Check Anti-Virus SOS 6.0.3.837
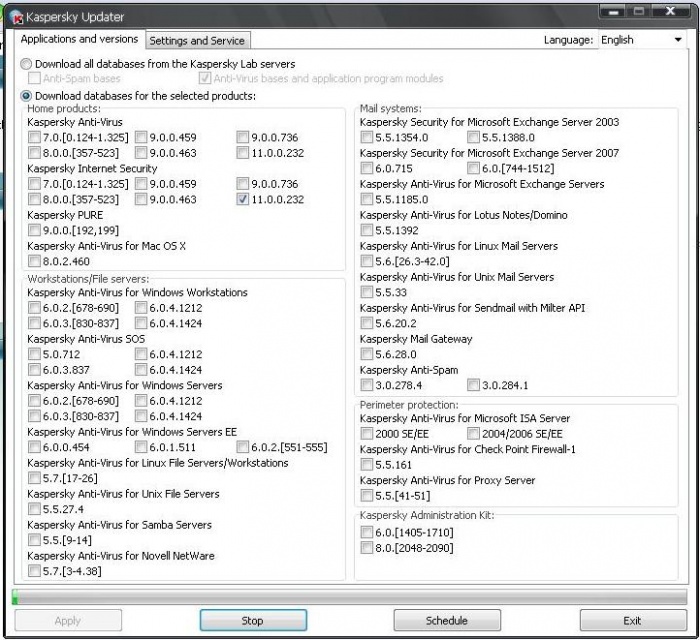The image size is (700, 640). (34, 370)
